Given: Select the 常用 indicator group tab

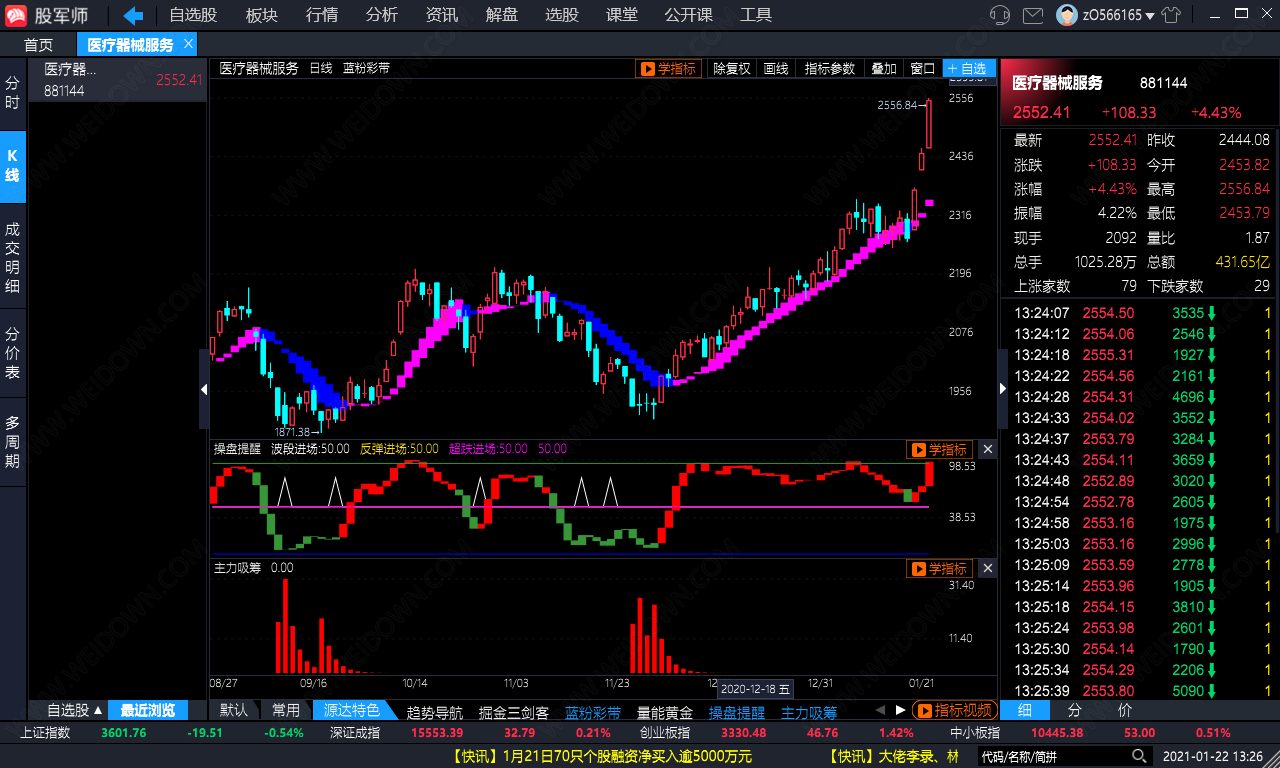Looking at the screenshot, I should [x=286, y=711].
